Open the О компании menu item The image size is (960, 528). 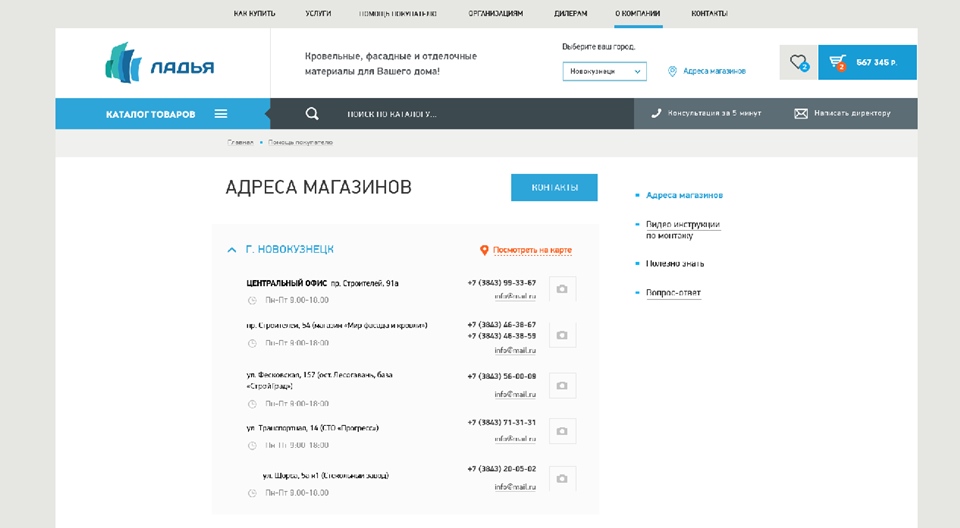[x=637, y=14]
